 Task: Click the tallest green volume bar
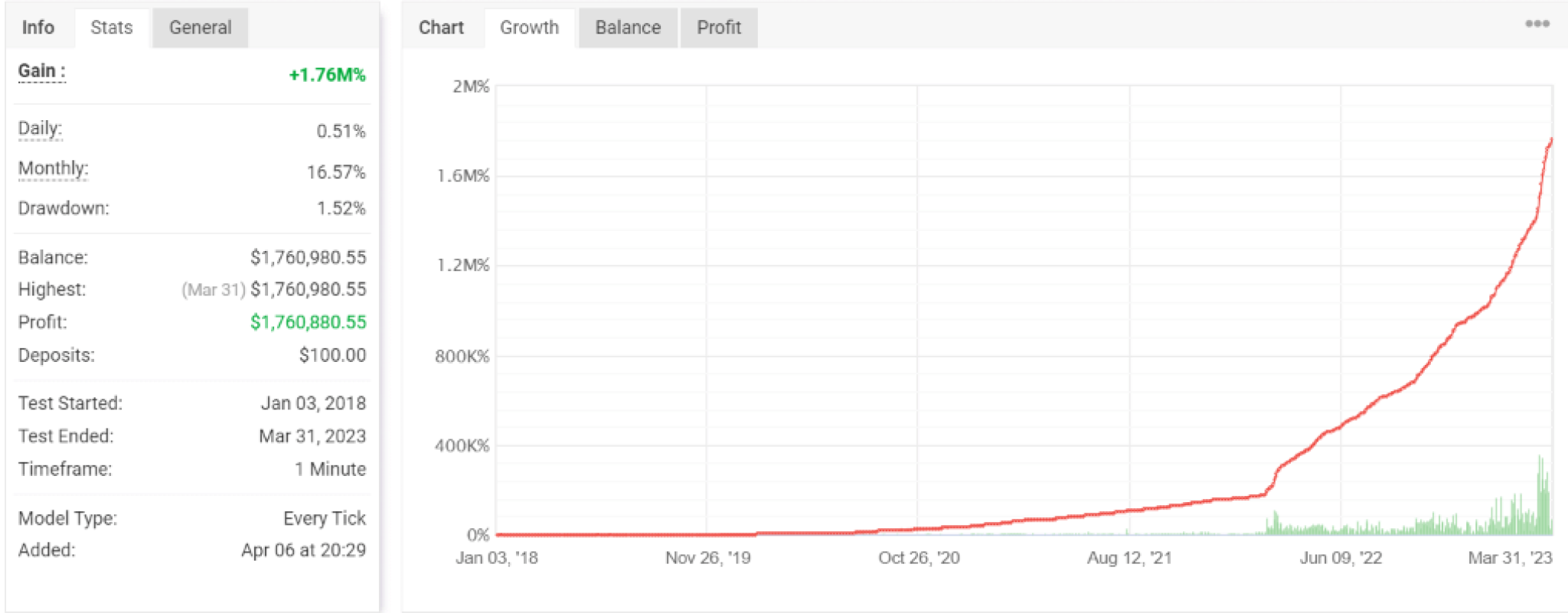click(x=1540, y=494)
